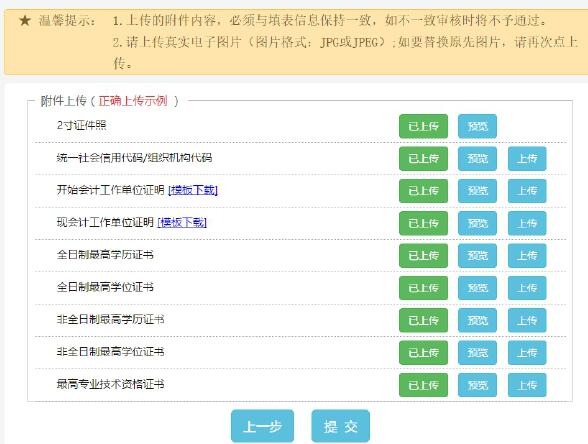Upload file for 非全日制最高学位证书
Screen dimensions: 588x444
[527, 353]
